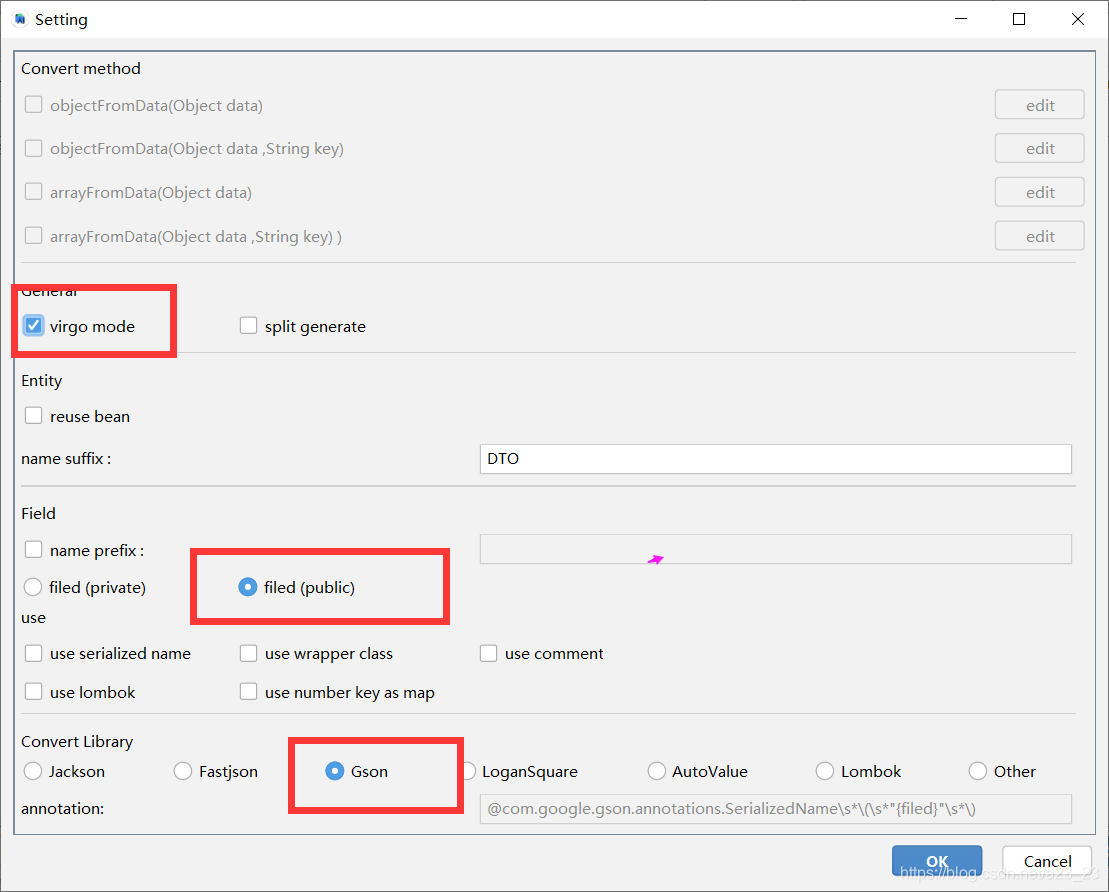Select Other convert library

[978, 771]
